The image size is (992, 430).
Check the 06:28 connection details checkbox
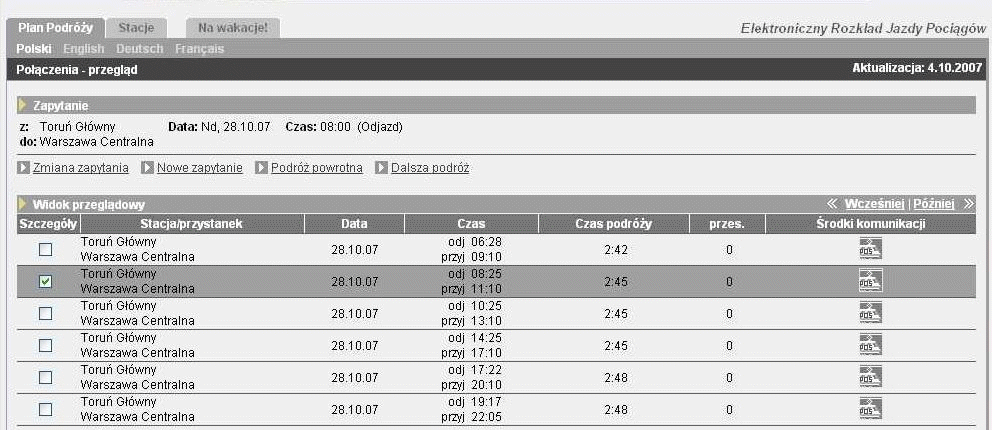click(x=45, y=250)
